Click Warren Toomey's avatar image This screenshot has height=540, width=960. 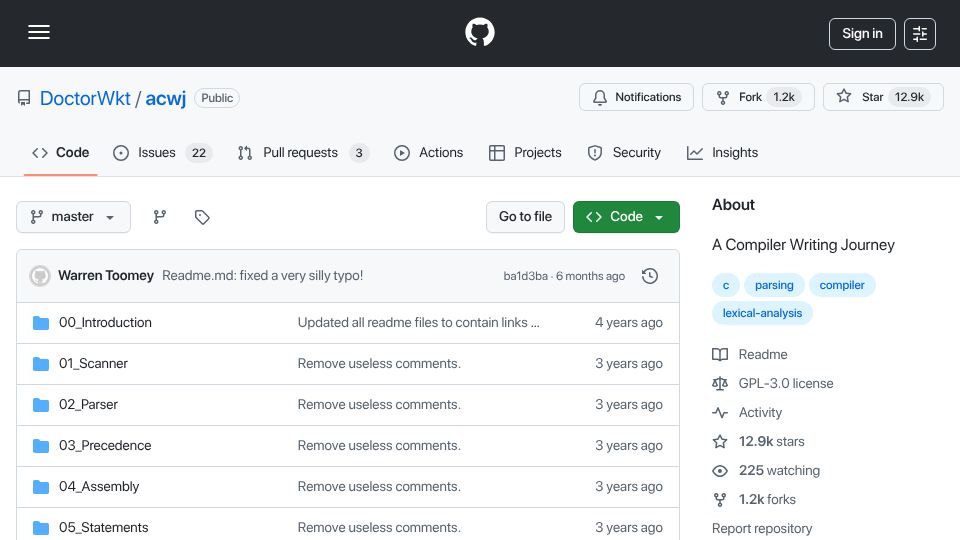[40, 276]
